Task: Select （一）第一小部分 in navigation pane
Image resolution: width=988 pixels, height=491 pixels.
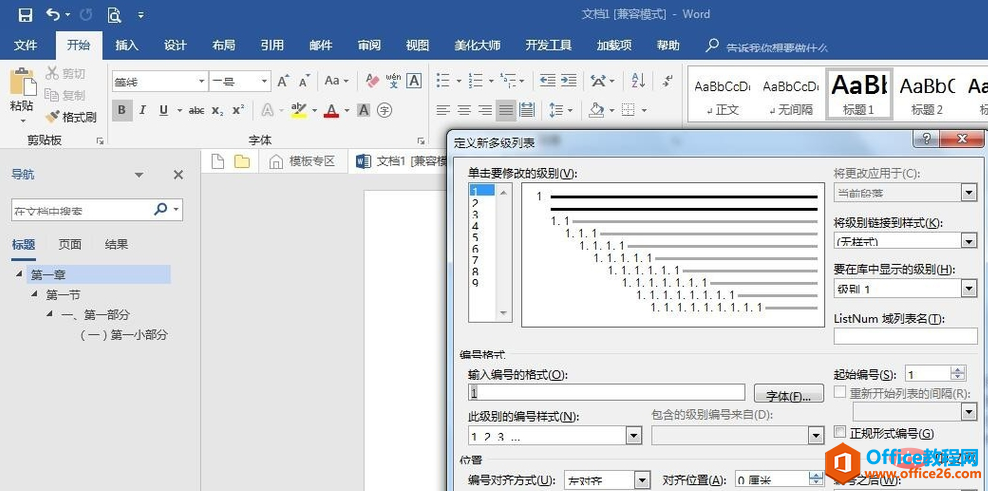Action: point(124,335)
